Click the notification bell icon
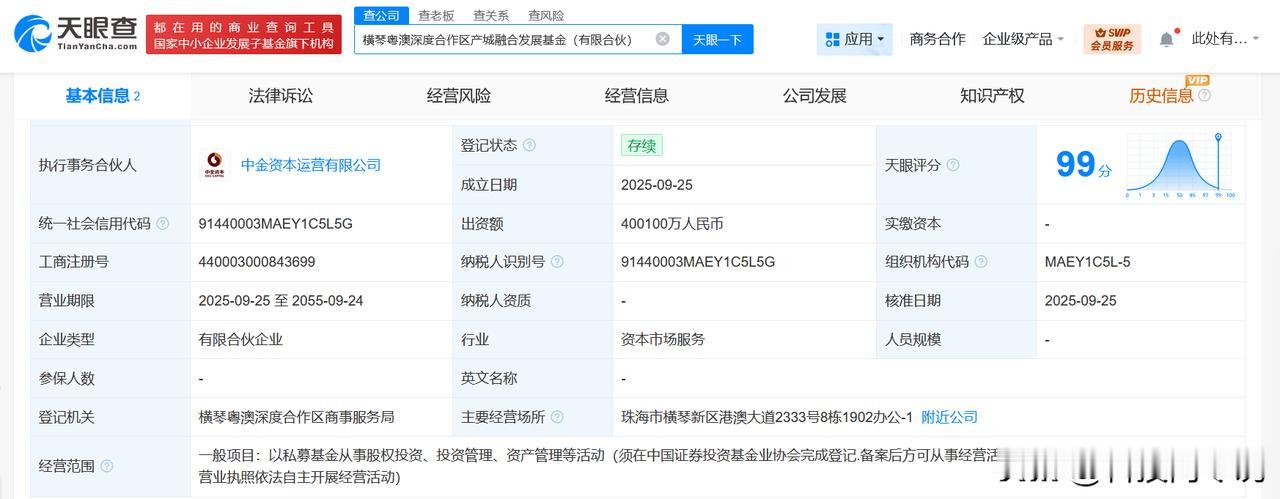 point(1167,39)
